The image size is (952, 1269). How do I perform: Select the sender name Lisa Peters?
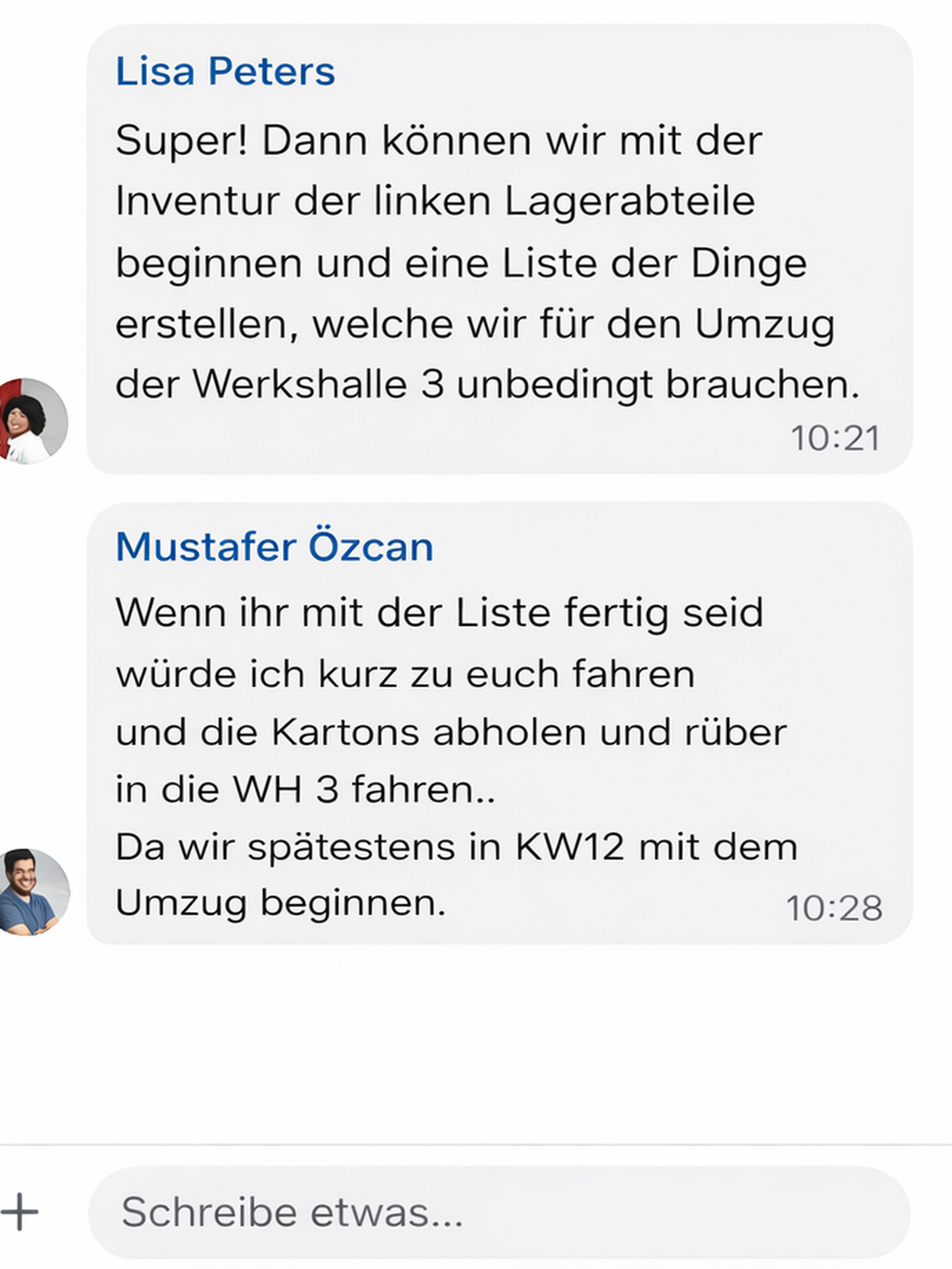(x=225, y=72)
